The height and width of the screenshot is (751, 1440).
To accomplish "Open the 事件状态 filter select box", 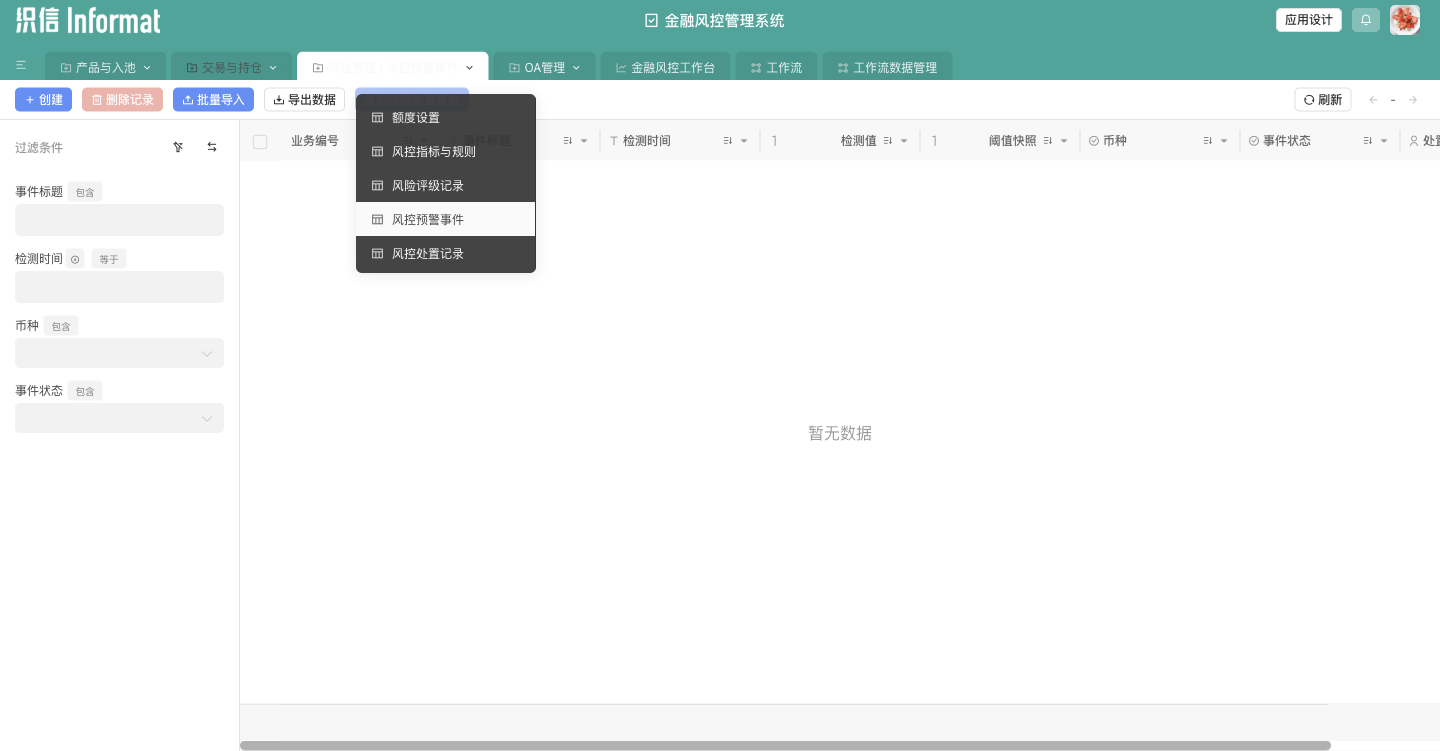I will click(119, 418).
